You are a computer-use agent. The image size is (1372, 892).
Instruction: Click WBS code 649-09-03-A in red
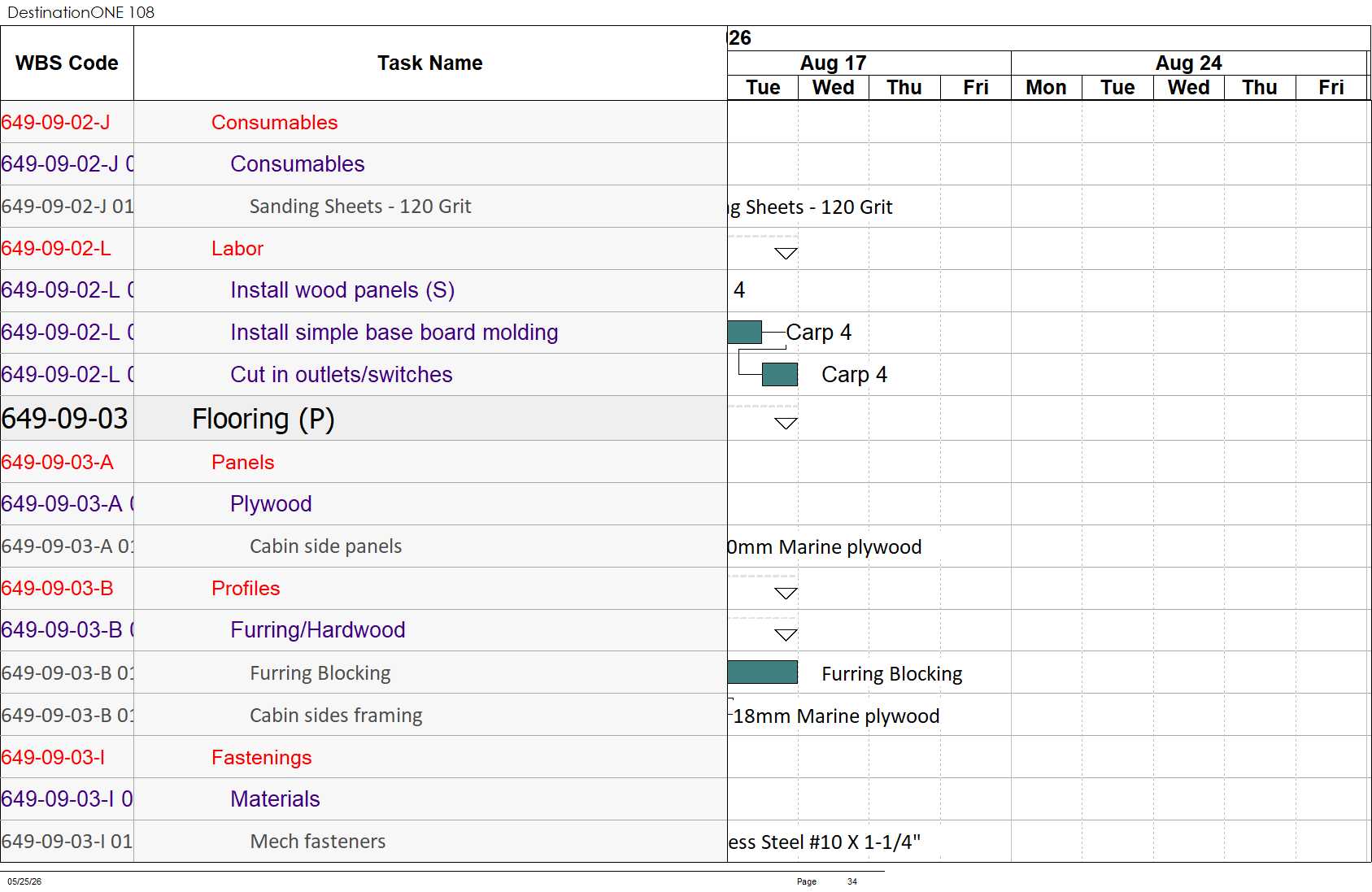(57, 463)
